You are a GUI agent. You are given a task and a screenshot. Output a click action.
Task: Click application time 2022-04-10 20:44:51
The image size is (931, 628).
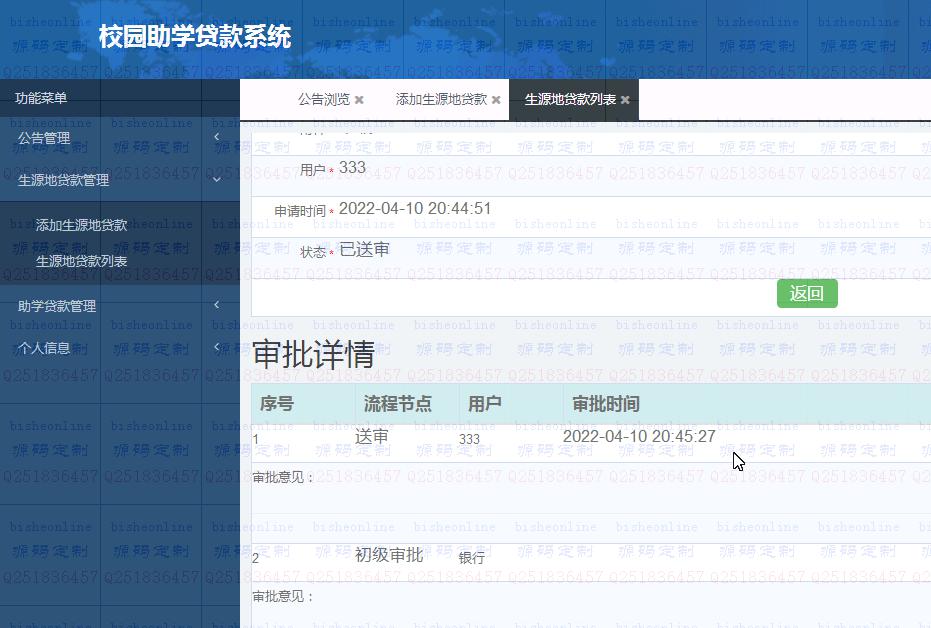[x=415, y=208]
